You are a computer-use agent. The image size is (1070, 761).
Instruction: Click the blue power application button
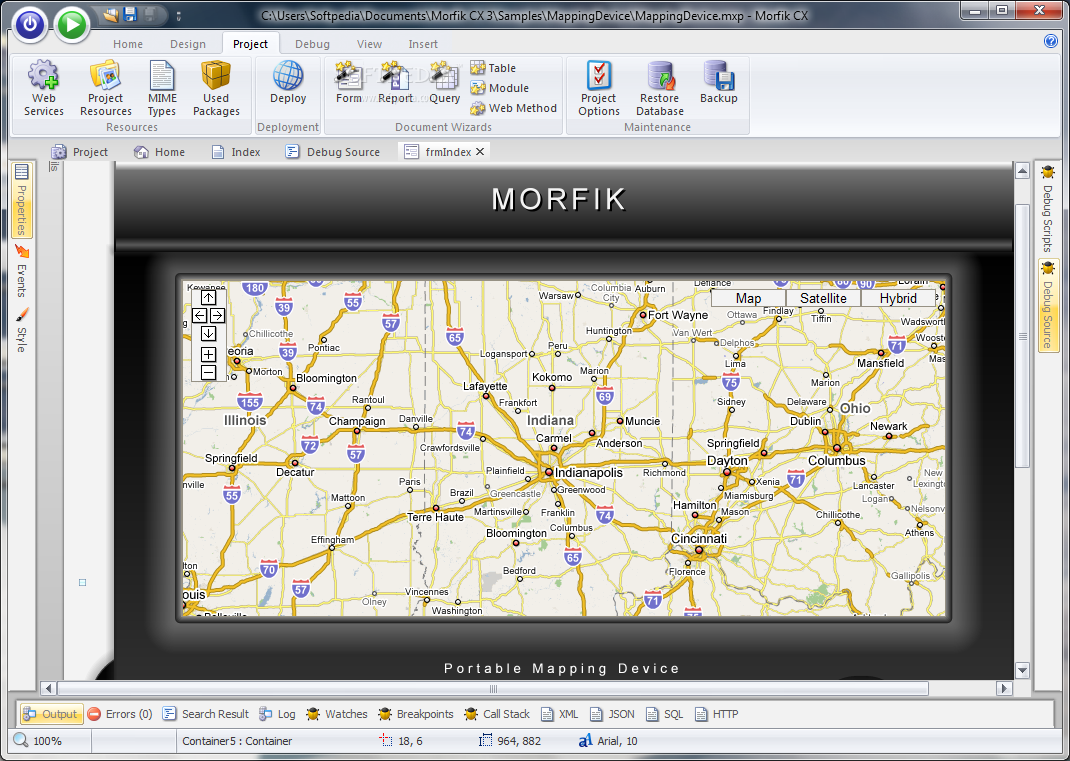pos(29,25)
